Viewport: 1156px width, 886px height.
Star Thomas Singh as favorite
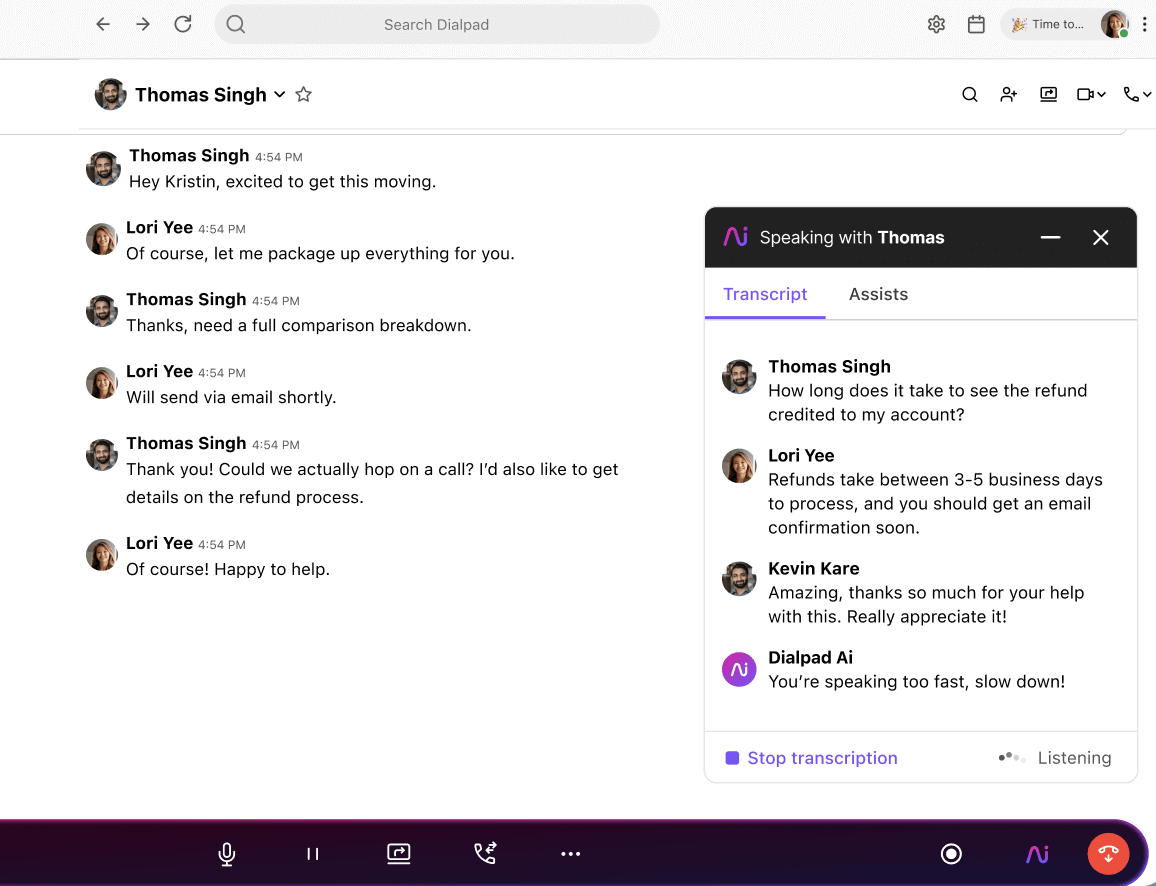tap(304, 95)
